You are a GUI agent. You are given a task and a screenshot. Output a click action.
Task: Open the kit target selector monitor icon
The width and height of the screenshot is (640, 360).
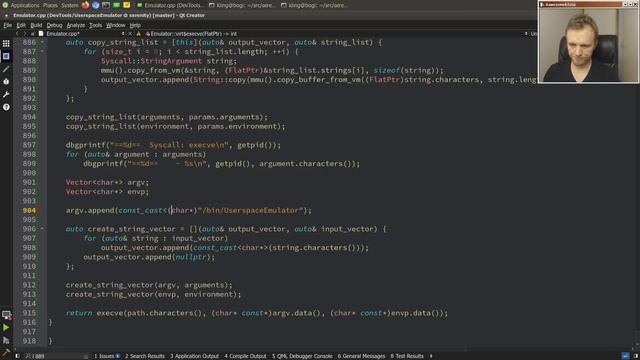pyautogui.click(x=6, y=315)
